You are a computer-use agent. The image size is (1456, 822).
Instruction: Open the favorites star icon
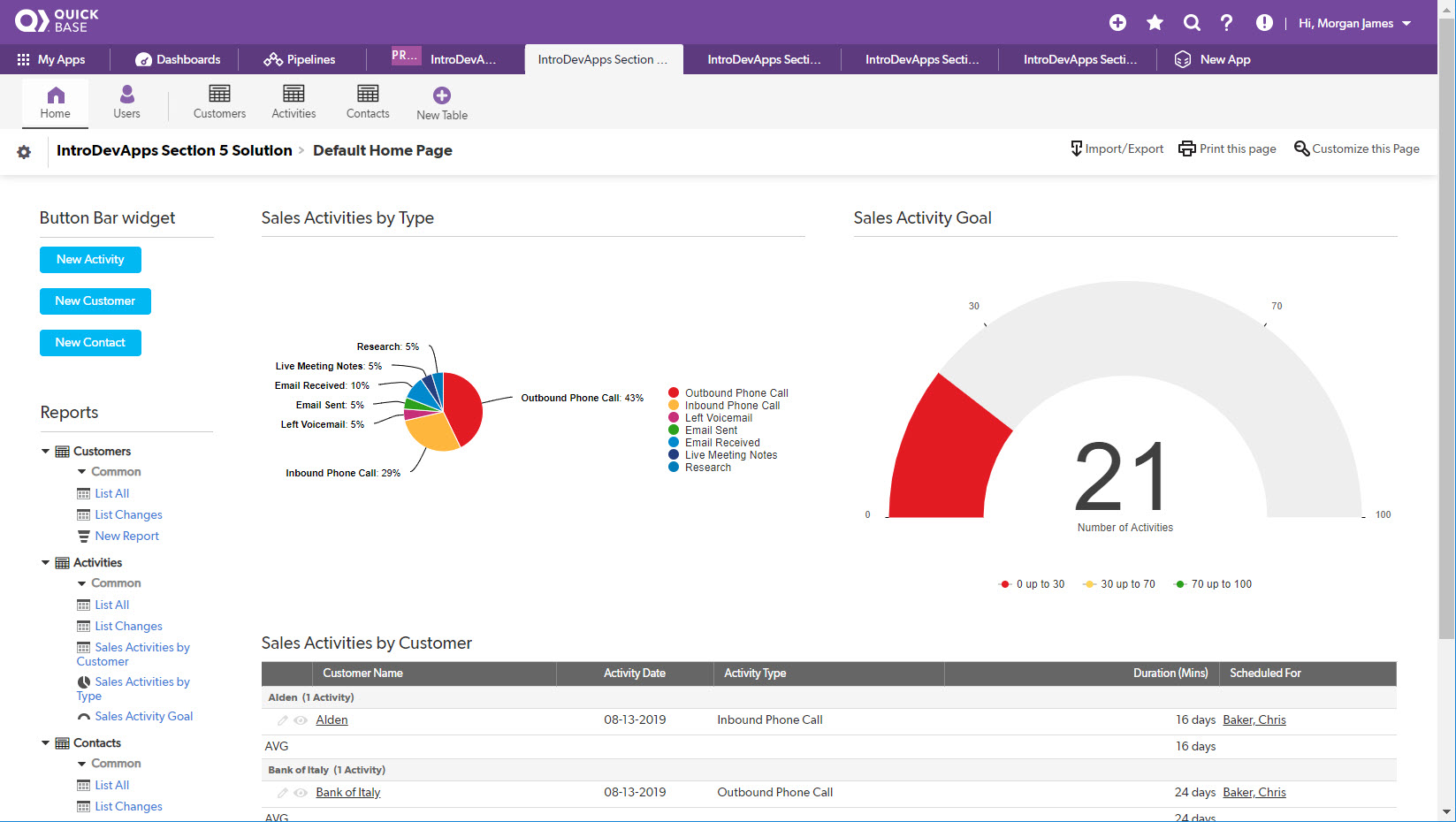click(1155, 23)
